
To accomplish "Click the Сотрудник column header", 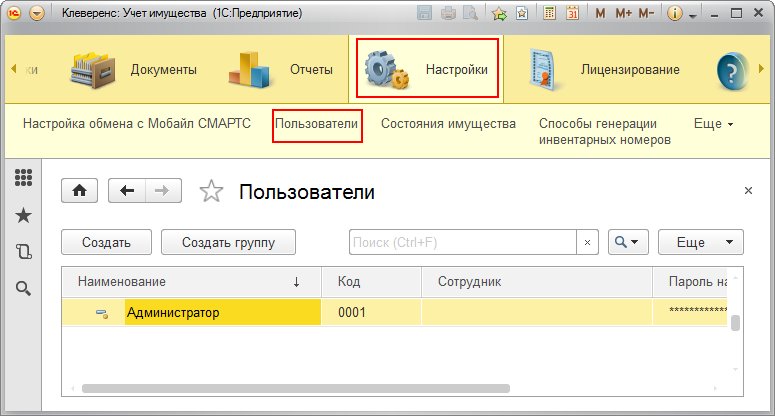I will 537,282.
